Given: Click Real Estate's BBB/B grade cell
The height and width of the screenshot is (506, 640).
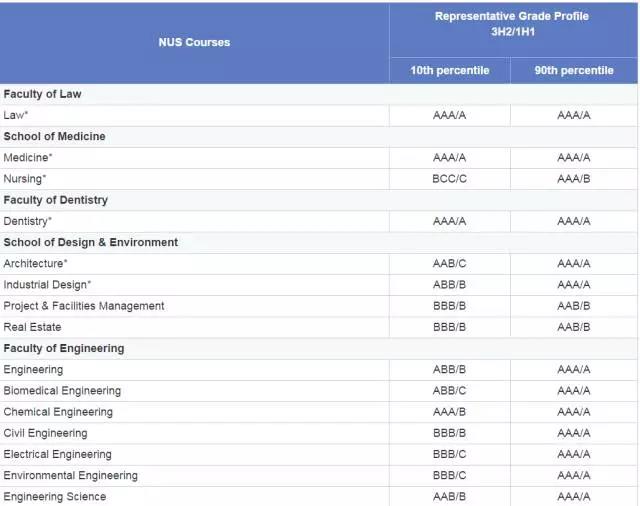Looking at the screenshot, I should (449, 327).
